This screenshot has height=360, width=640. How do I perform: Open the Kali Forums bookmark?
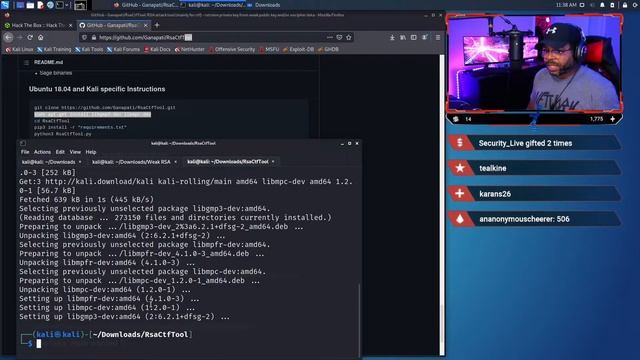point(123,49)
